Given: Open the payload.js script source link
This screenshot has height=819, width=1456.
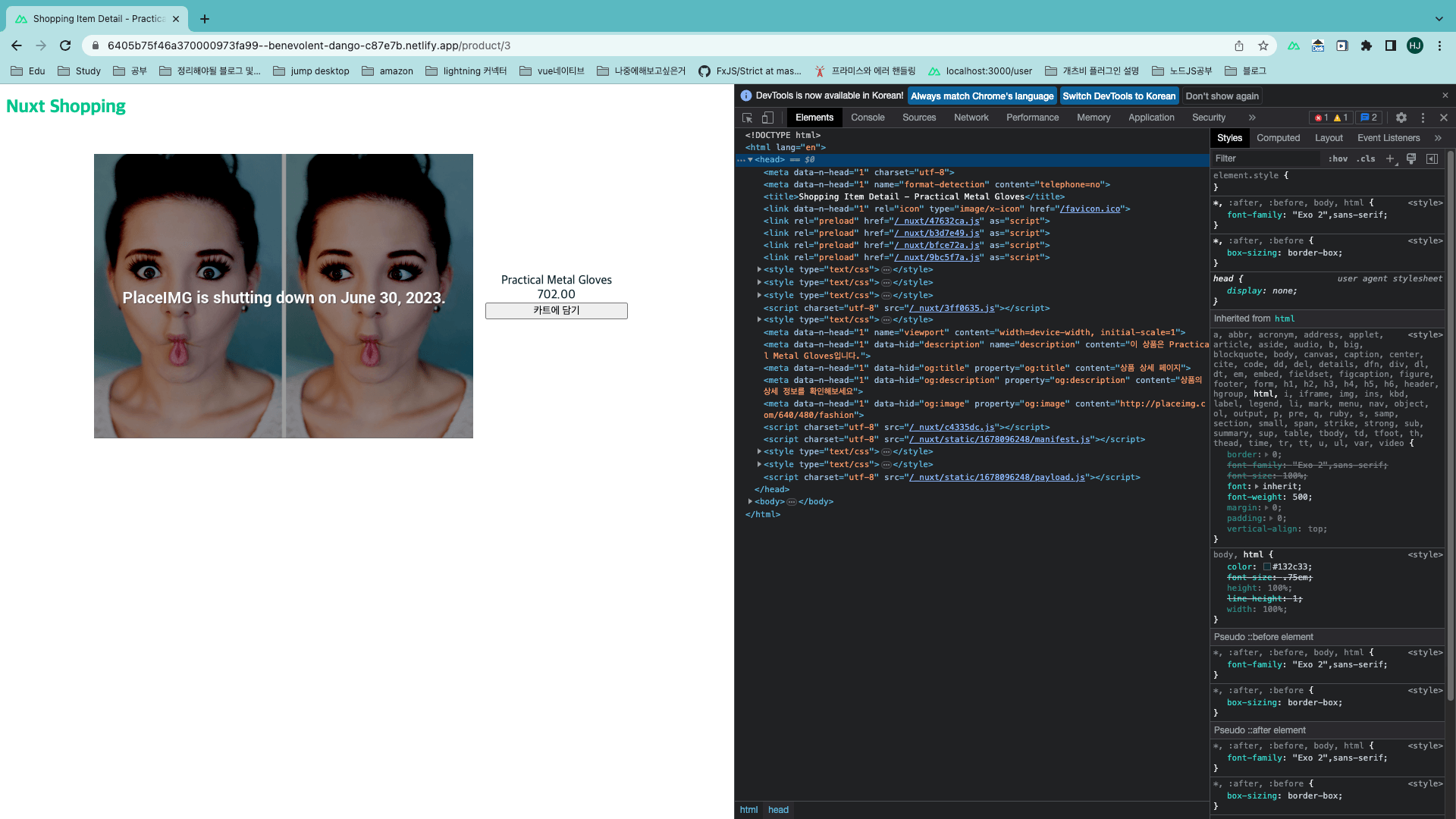Looking at the screenshot, I should point(996,477).
